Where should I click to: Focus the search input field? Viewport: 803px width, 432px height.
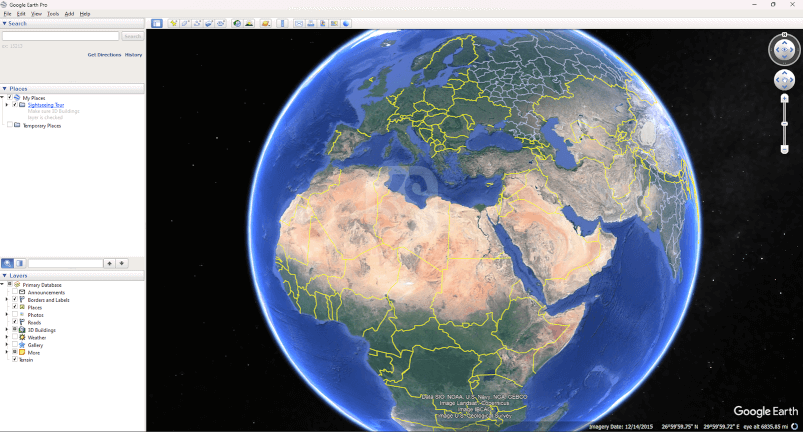coord(60,36)
